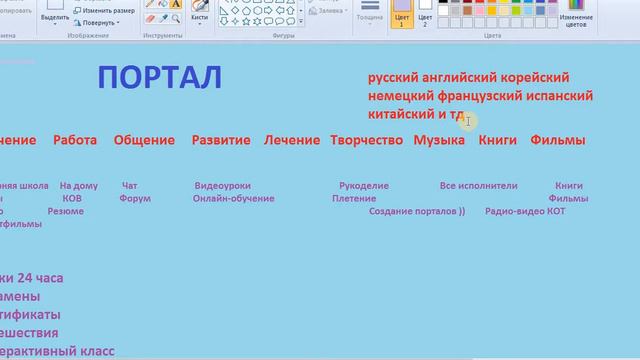The image size is (640, 360).
Task: Select the Magnifier zoom tool
Action: click(x=176, y=19)
